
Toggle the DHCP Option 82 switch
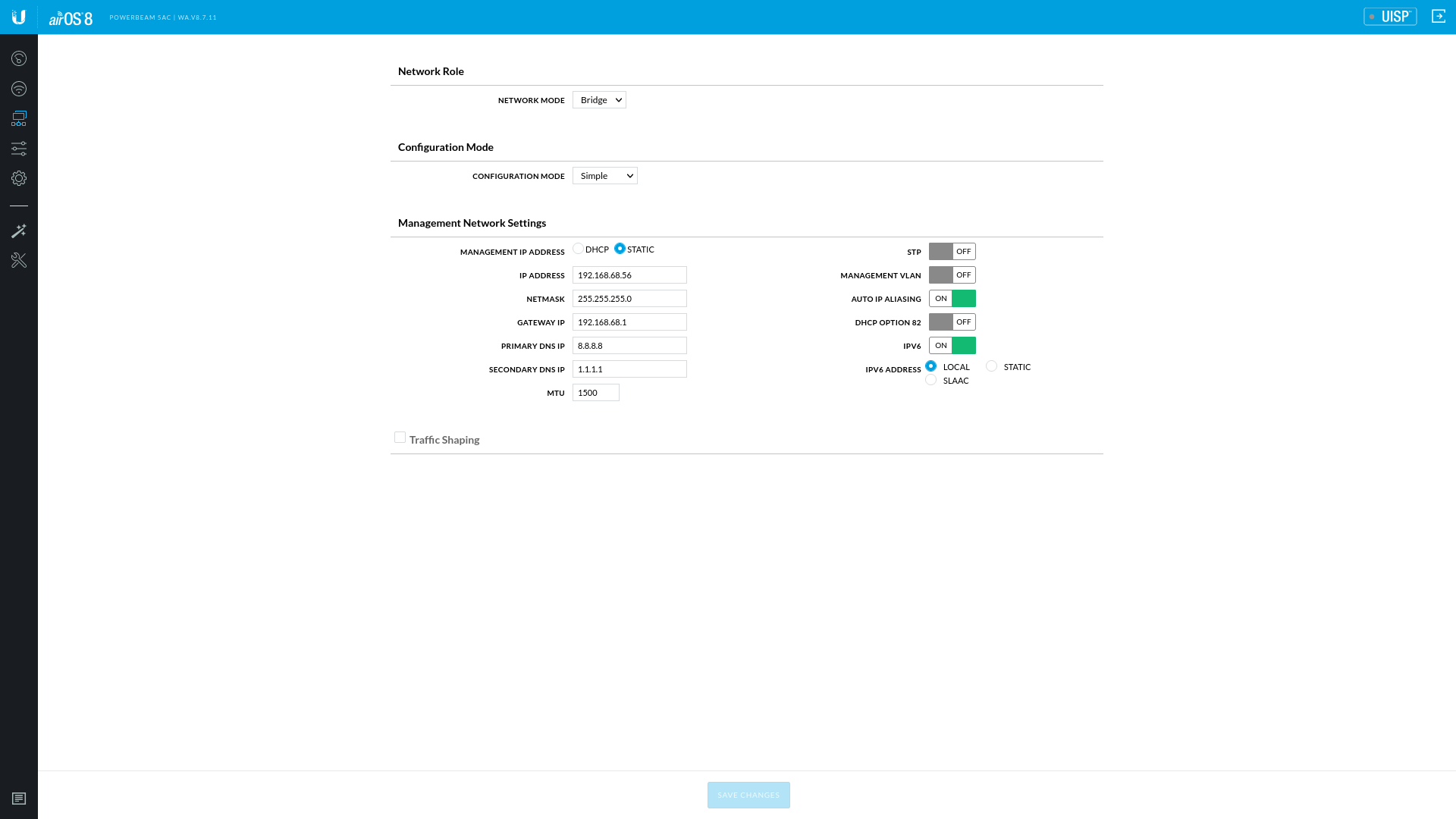coord(952,322)
